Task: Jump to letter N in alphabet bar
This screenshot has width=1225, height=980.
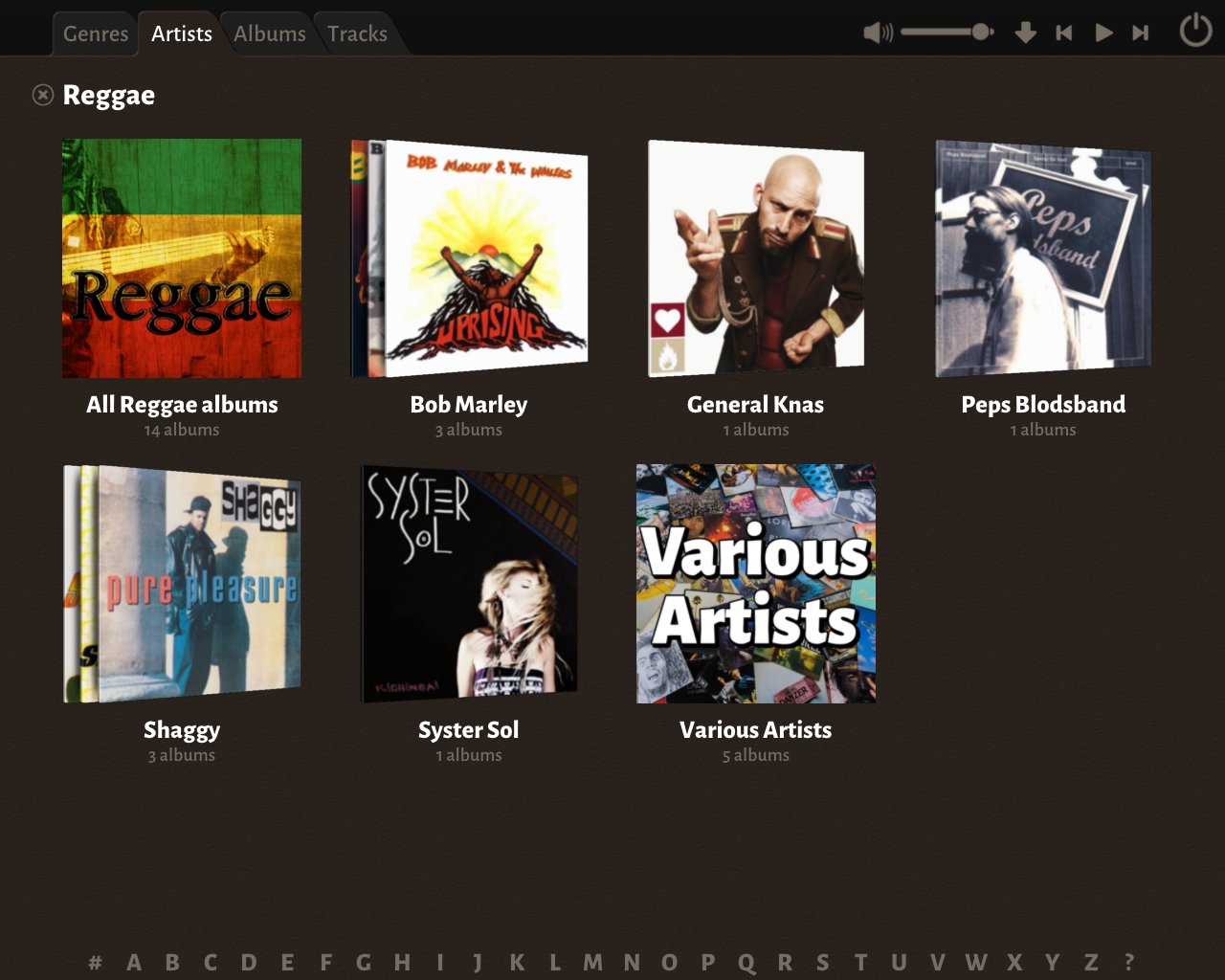Action: pos(632,962)
